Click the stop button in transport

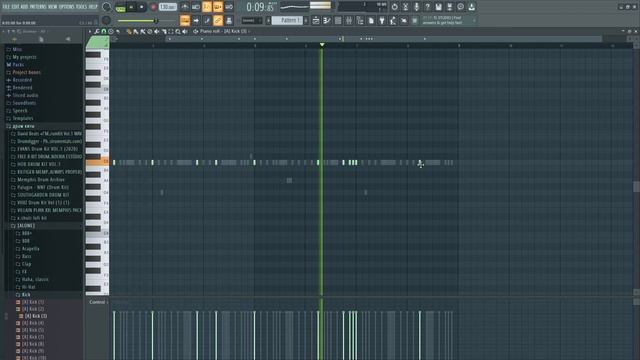tap(141, 7)
